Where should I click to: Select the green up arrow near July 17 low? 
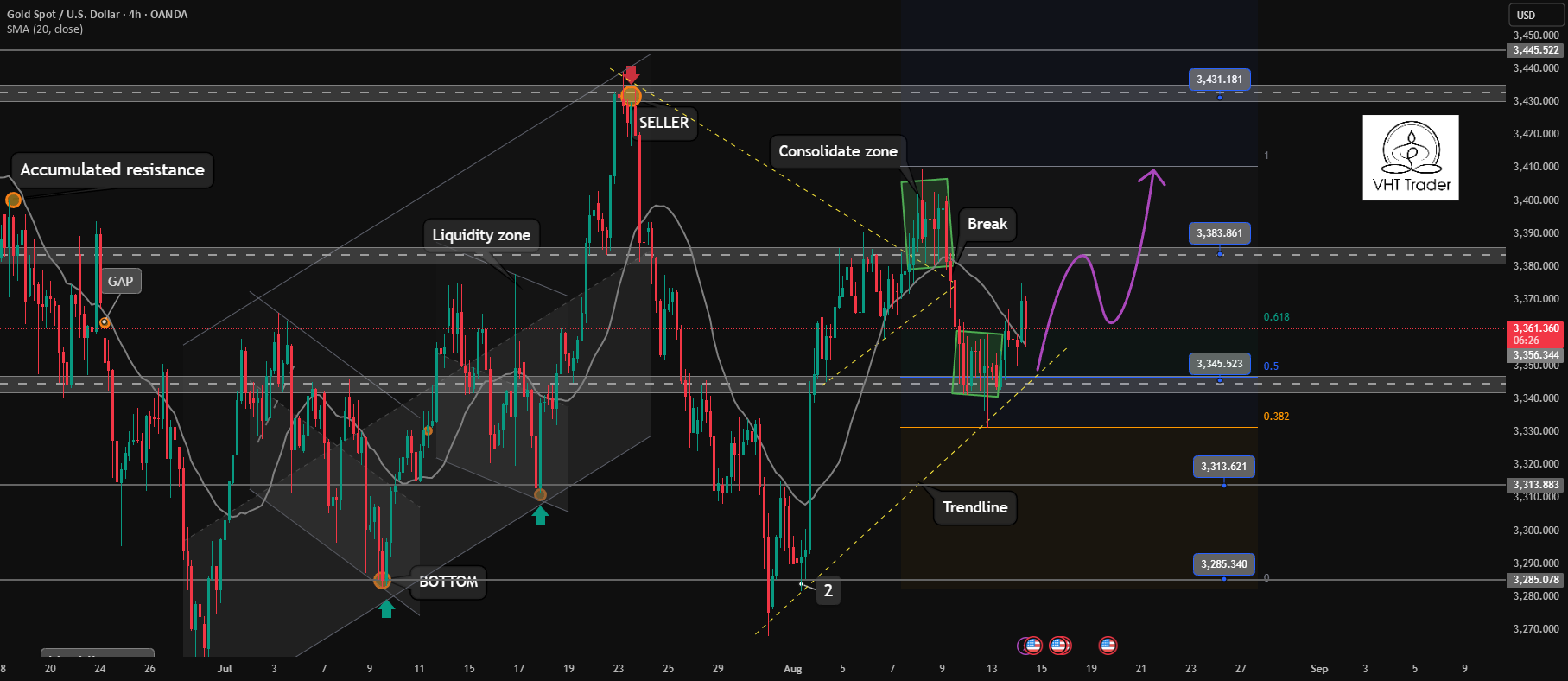(540, 516)
